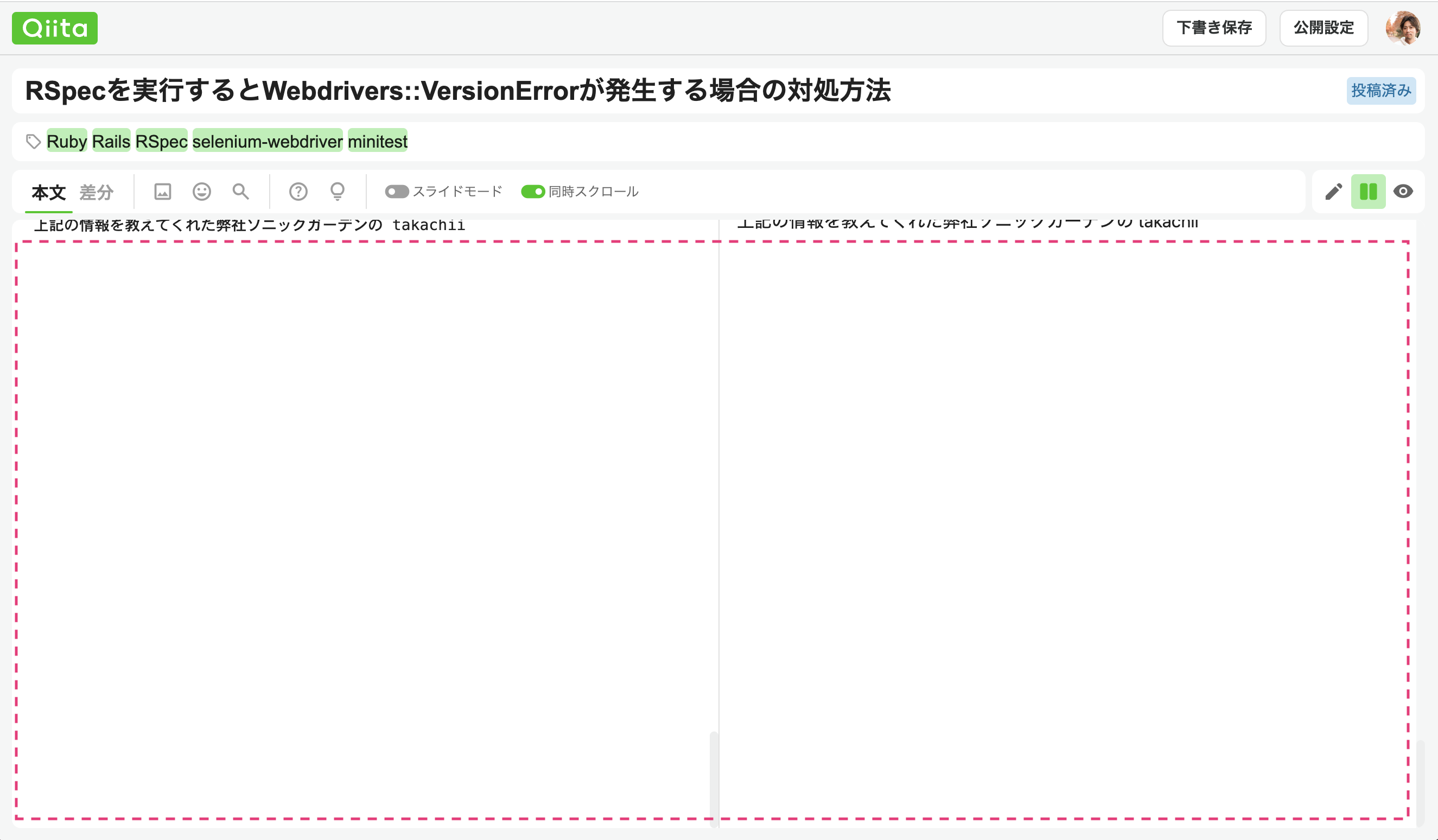Click the tips lightbulb icon
1438x840 pixels.
click(337, 192)
